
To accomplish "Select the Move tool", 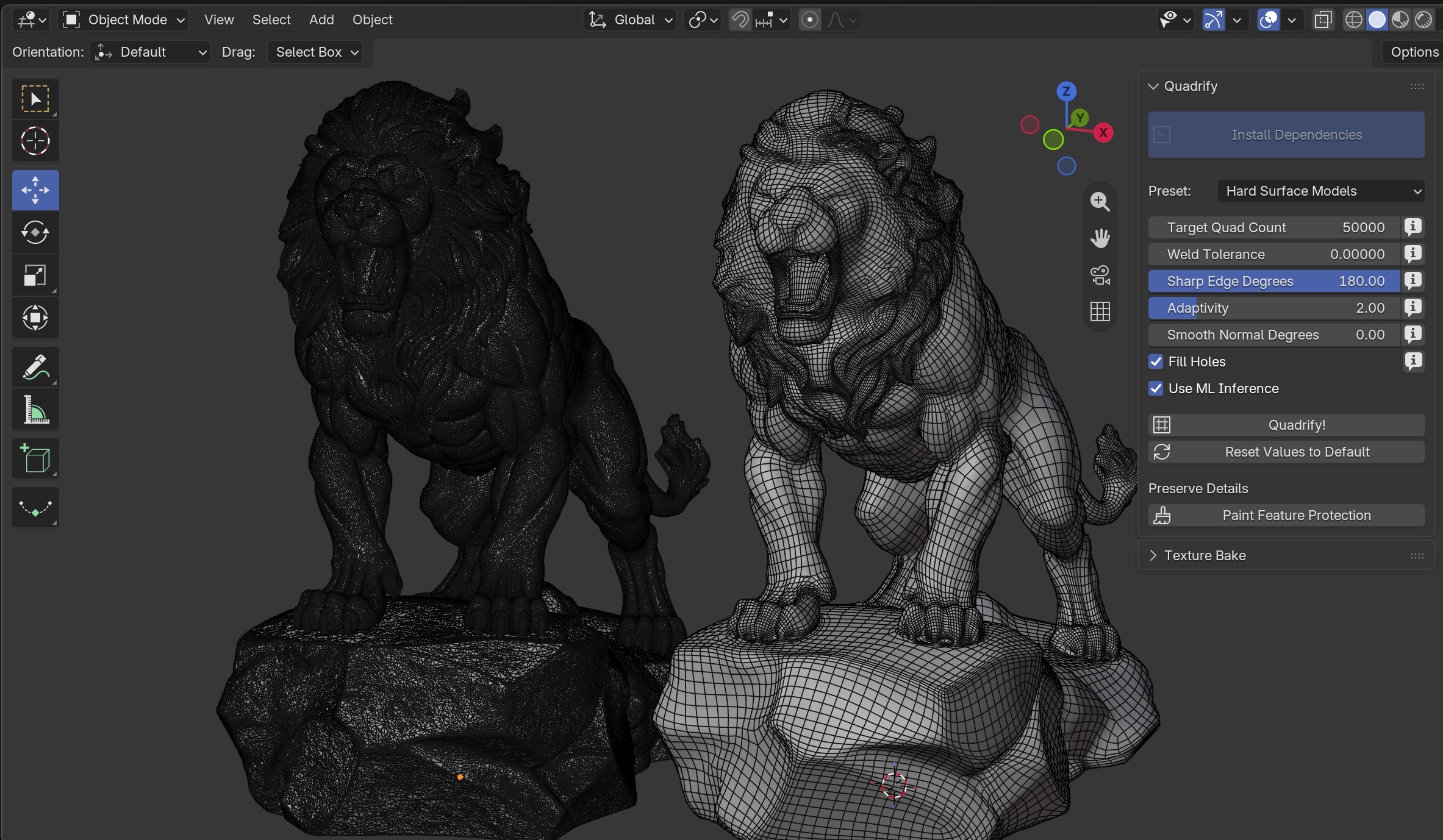I will pos(35,190).
